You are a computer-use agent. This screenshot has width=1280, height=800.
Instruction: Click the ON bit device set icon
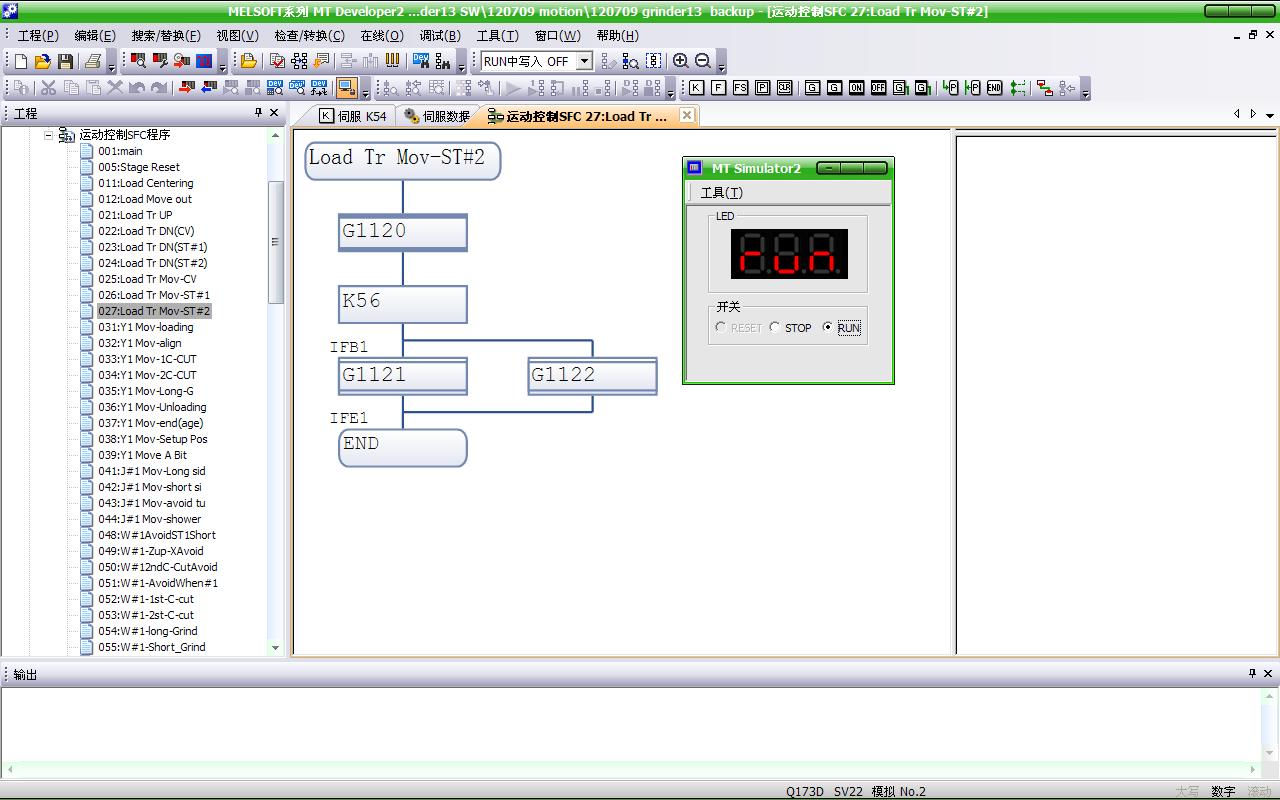tap(856, 88)
